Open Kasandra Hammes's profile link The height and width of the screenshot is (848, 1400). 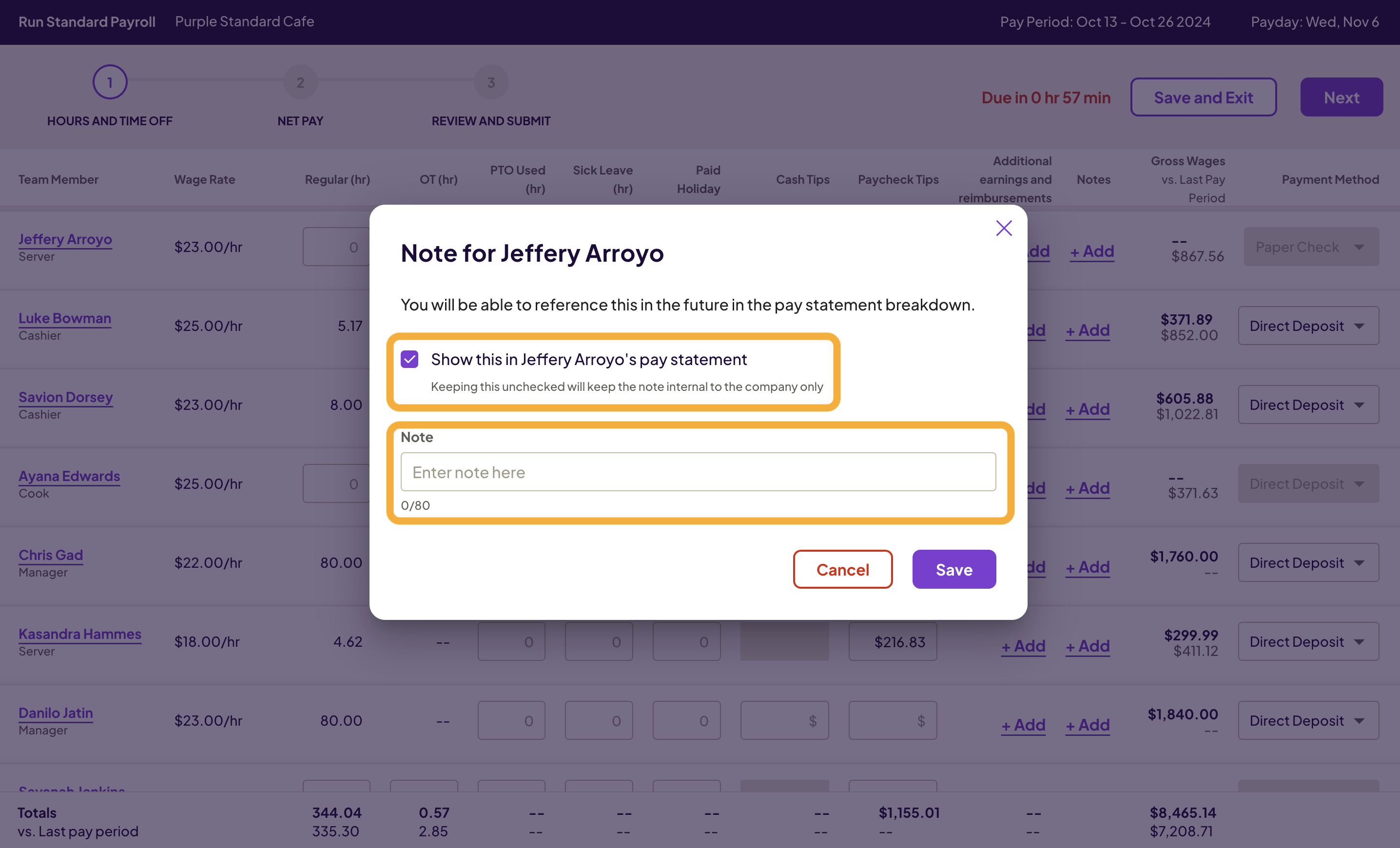(x=79, y=634)
